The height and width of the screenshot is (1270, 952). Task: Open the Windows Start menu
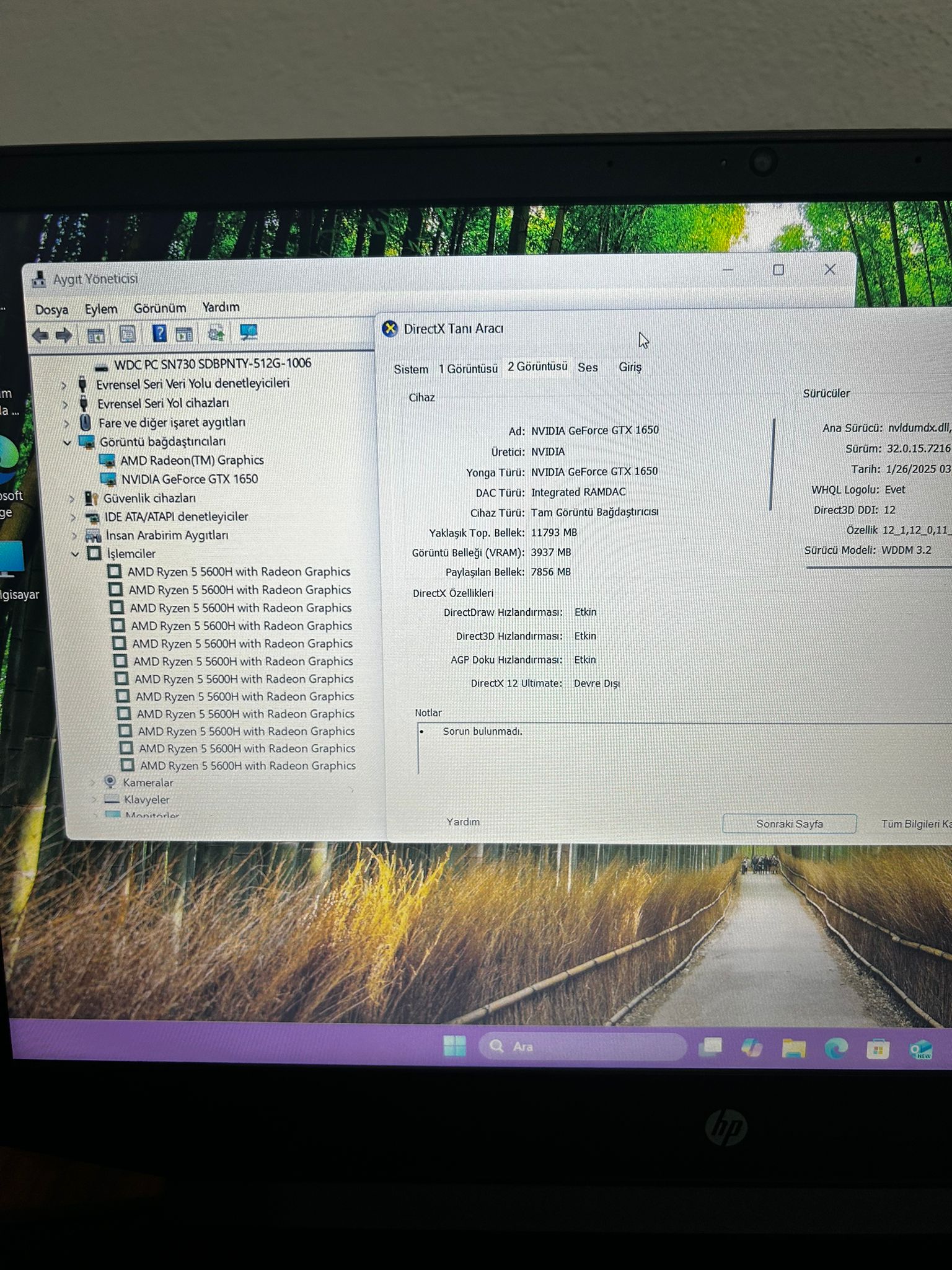pyautogui.click(x=454, y=1046)
